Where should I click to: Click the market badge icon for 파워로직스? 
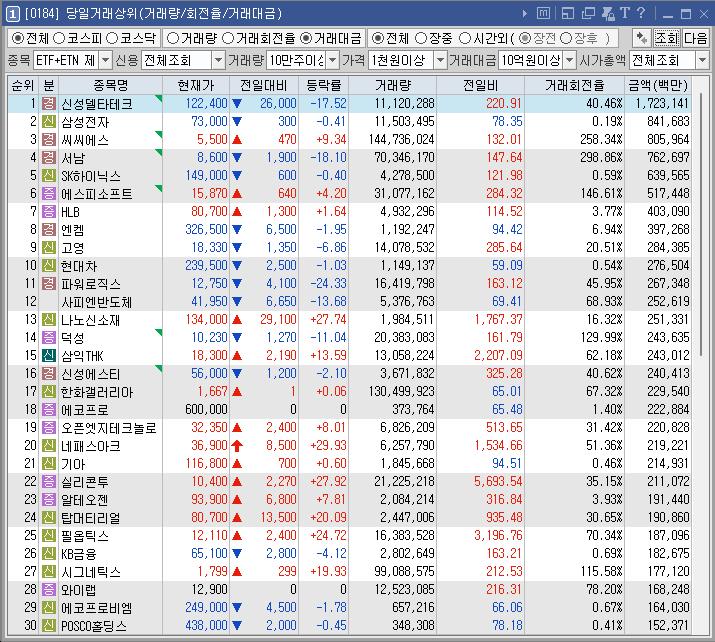49,284
